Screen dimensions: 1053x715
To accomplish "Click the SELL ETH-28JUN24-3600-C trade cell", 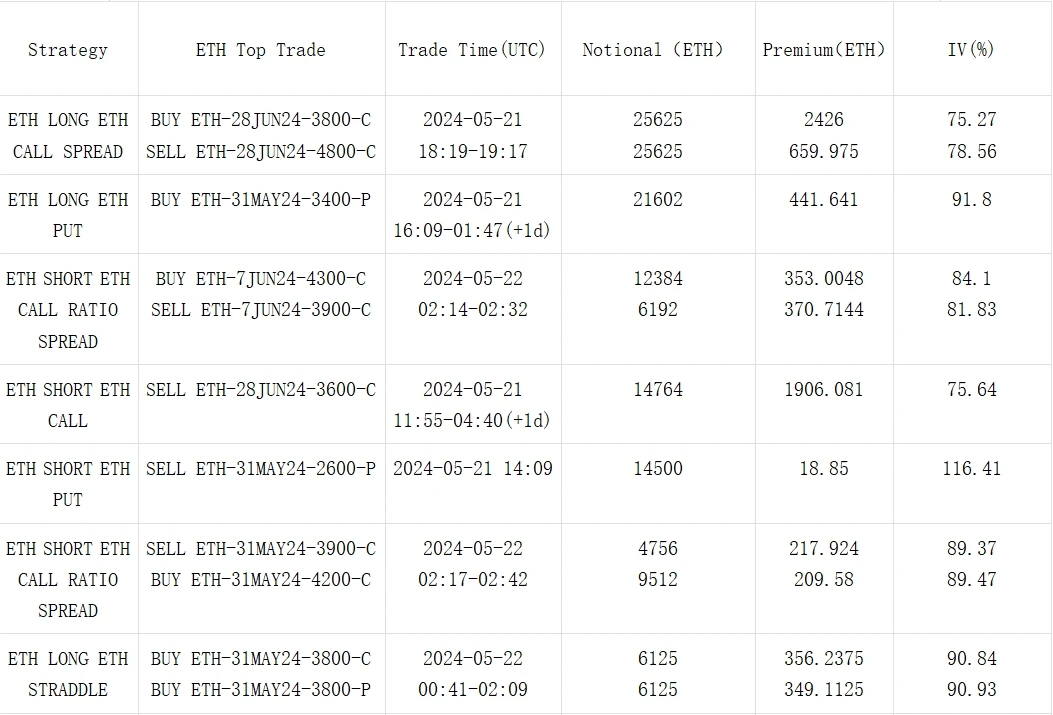I will (x=260, y=390).
